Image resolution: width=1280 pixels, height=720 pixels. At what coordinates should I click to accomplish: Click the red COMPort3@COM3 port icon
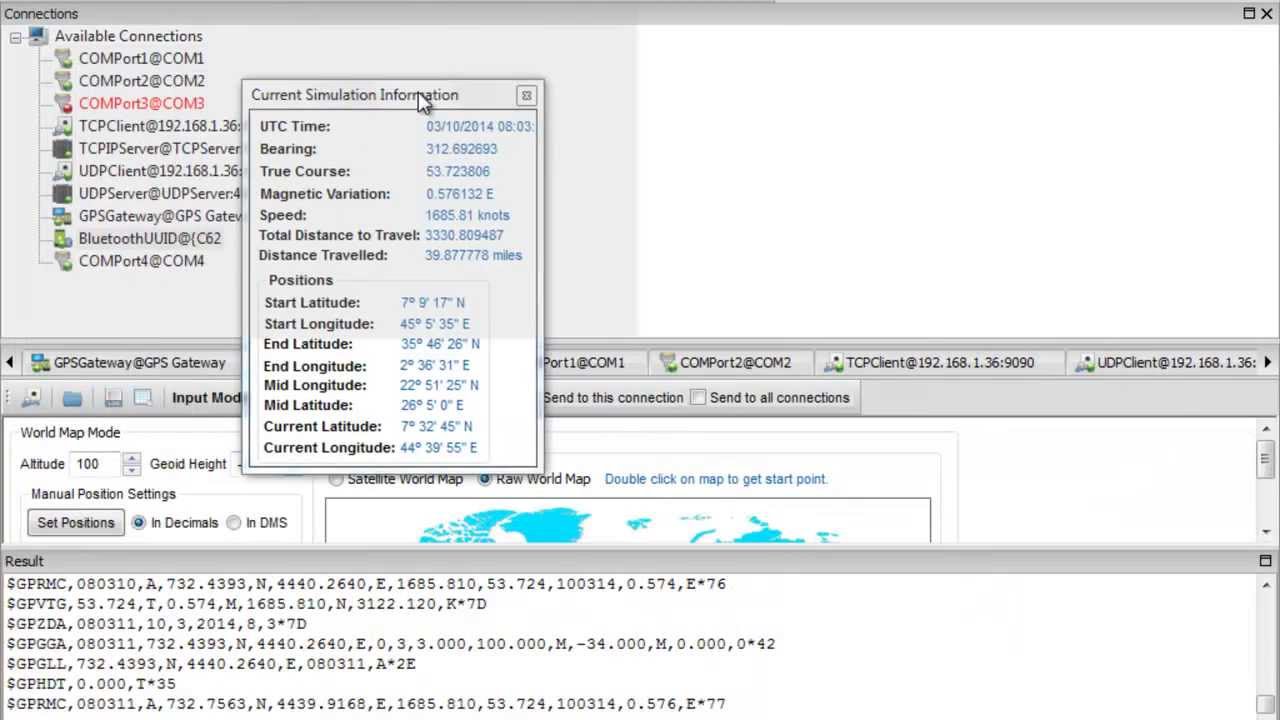[63, 103]
